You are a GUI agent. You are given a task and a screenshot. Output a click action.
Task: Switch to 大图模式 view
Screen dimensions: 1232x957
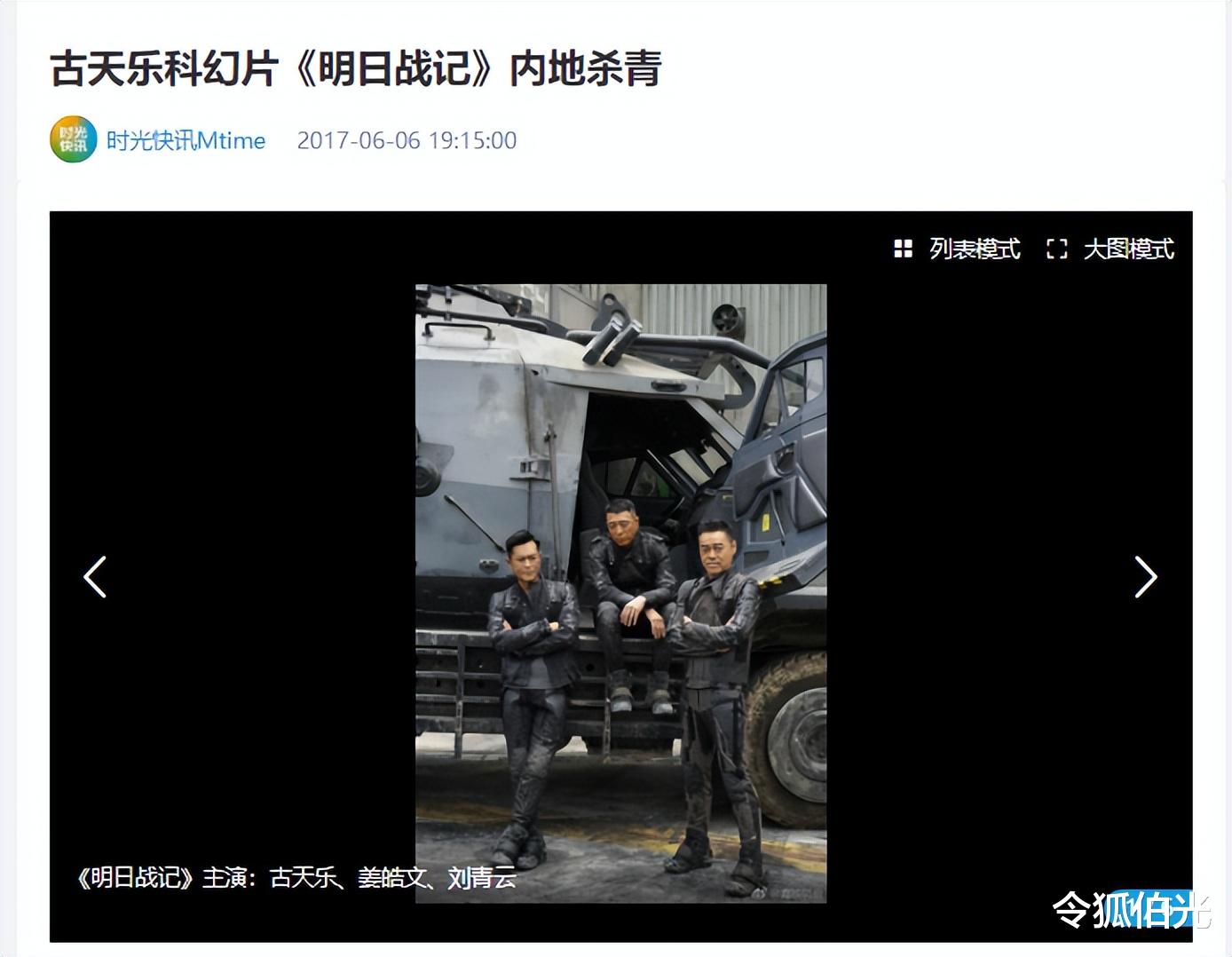click(1128, 249)
